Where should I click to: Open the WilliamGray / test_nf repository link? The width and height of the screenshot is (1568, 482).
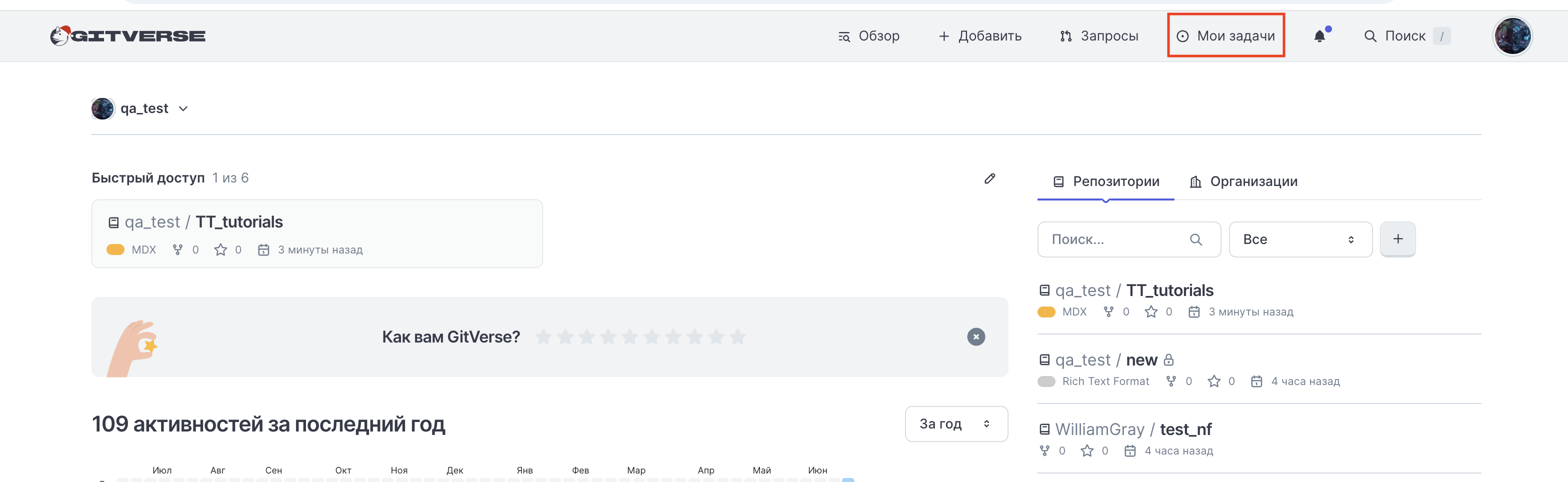pyautogui.click(x=1133, y=429)
